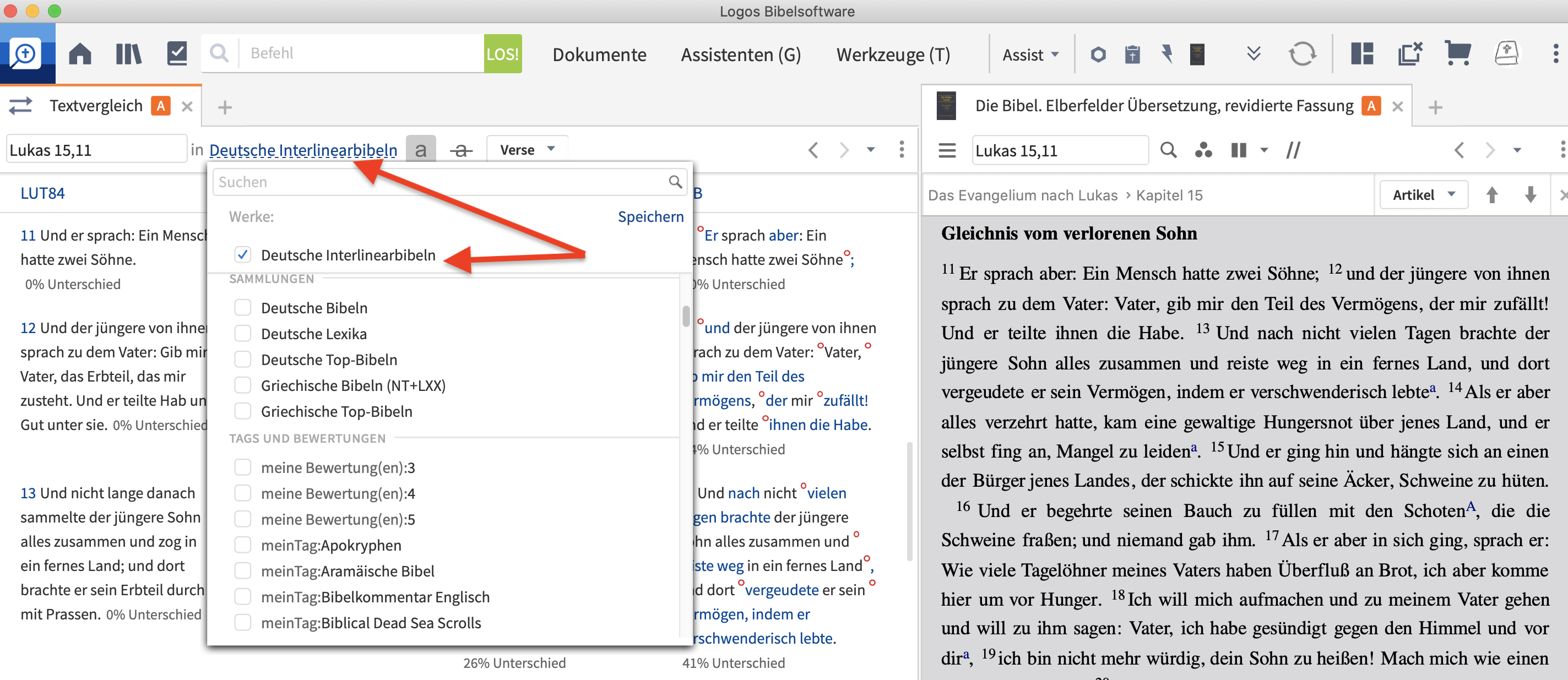Viewport: 1568px width, 680px height.
Task: Go back in Elberfelder panel history
Action: (1459, 150)
